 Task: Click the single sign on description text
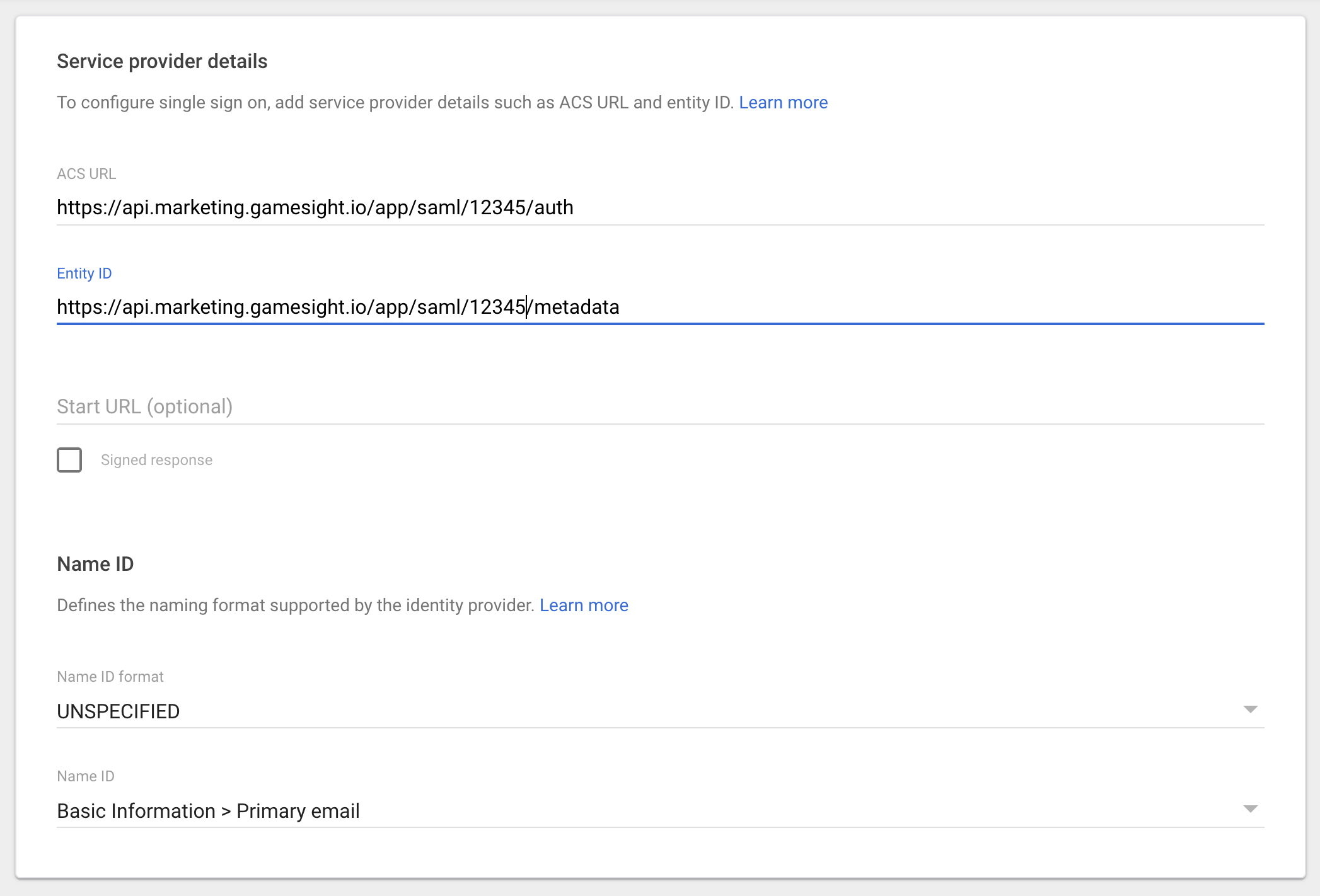395,103
